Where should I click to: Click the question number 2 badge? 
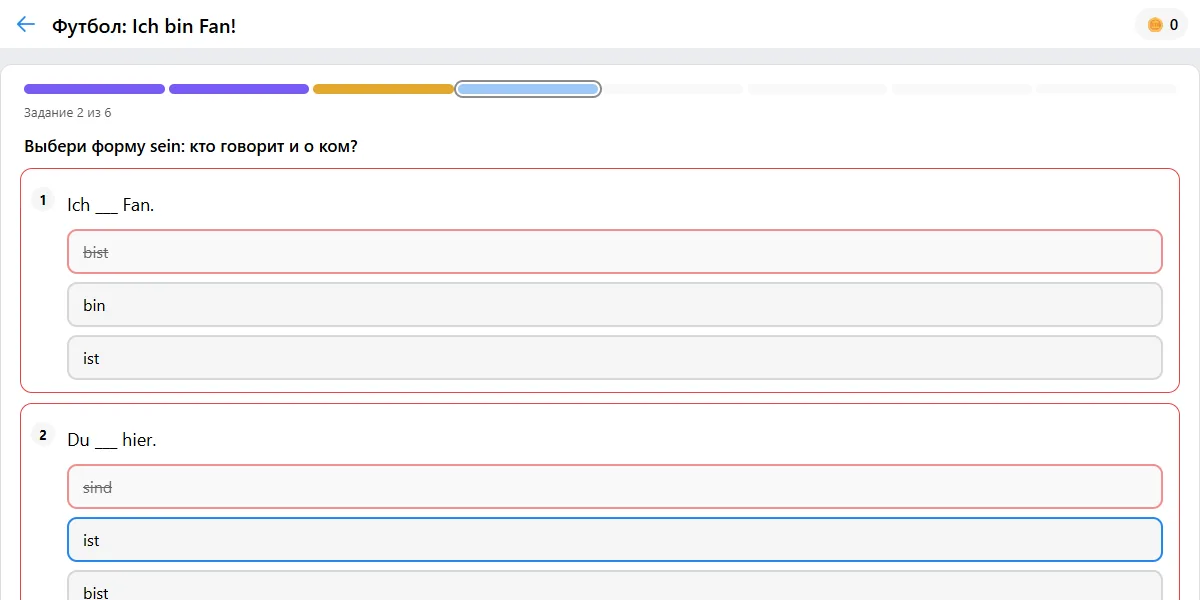click(42, 435)
